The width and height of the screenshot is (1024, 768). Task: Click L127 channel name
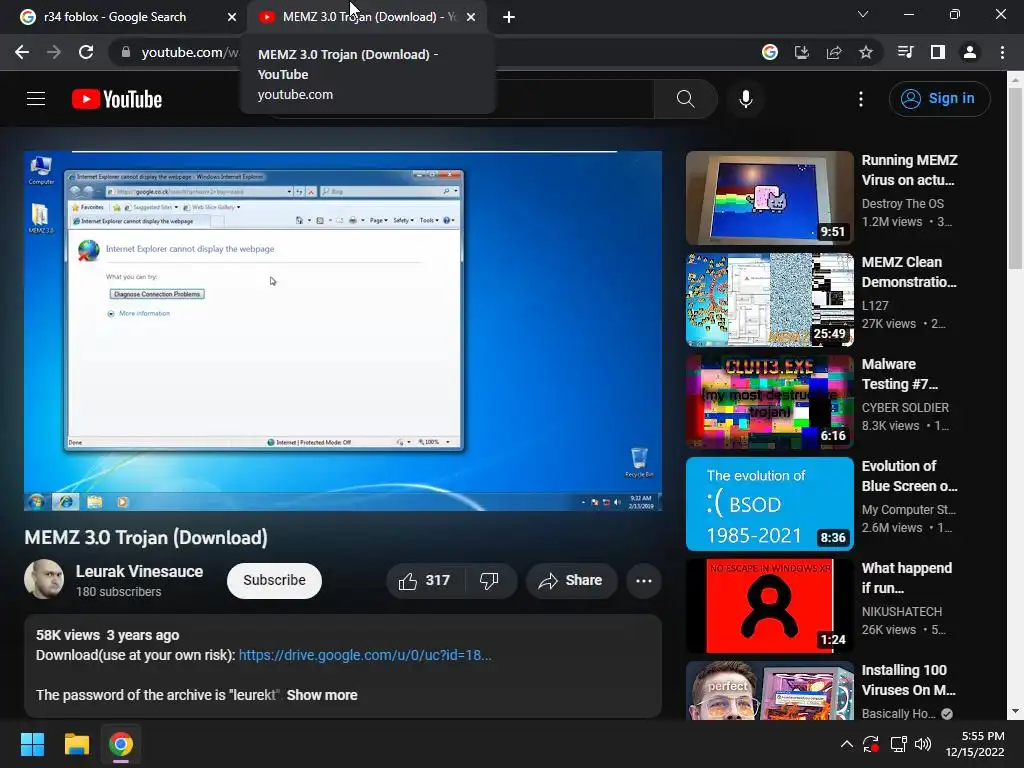coord(875,306)
